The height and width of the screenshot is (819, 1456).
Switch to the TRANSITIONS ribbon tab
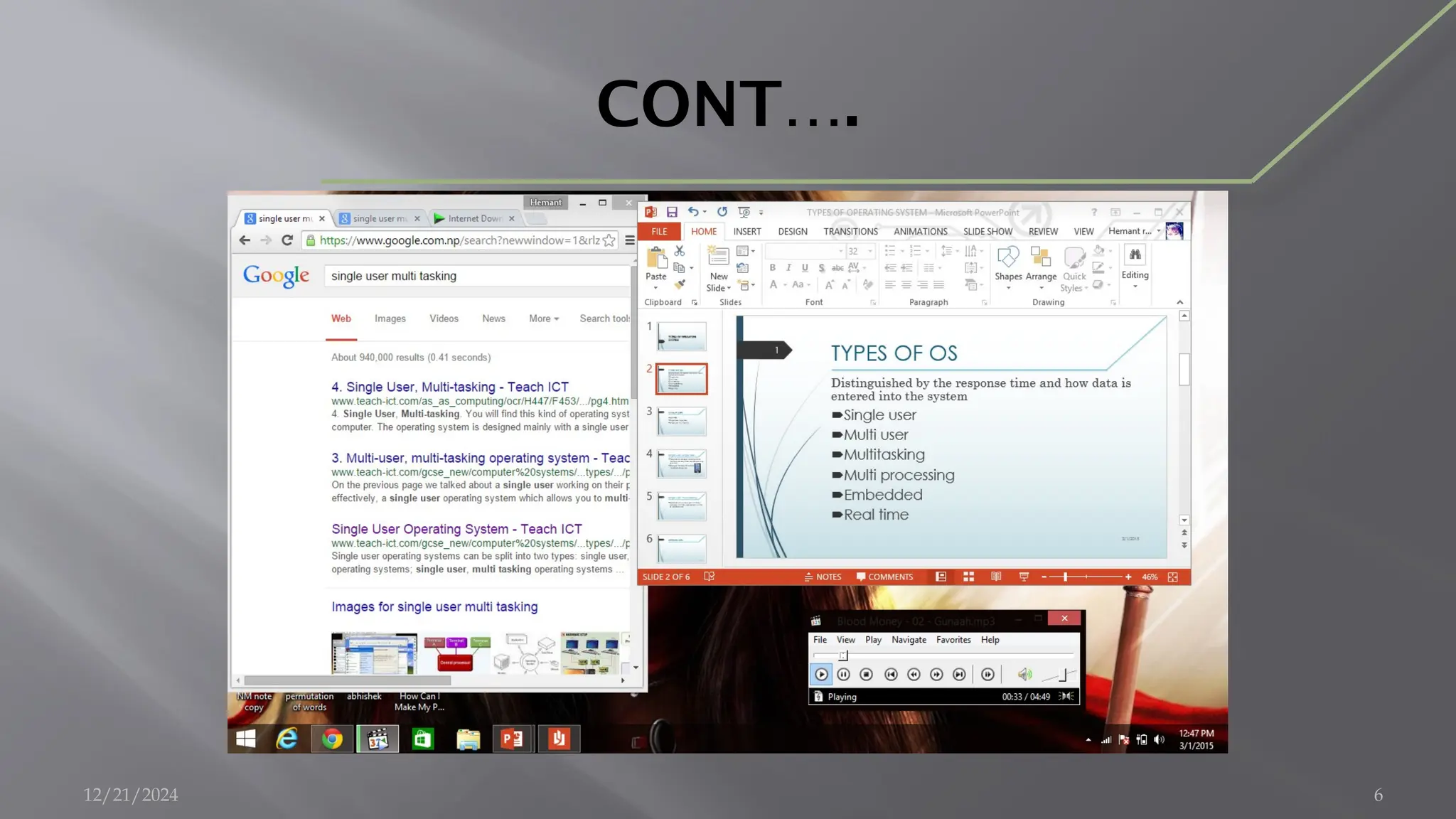(850, 232)
